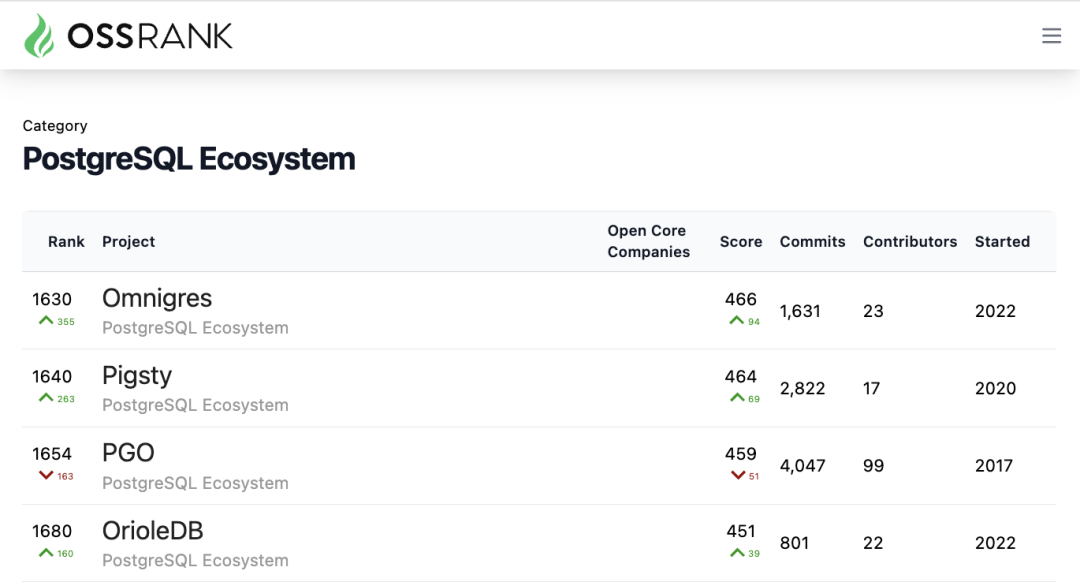Viewport: 1080px width, 582px height.
Task: Sort table by Score column header
Action: [741, 242]
